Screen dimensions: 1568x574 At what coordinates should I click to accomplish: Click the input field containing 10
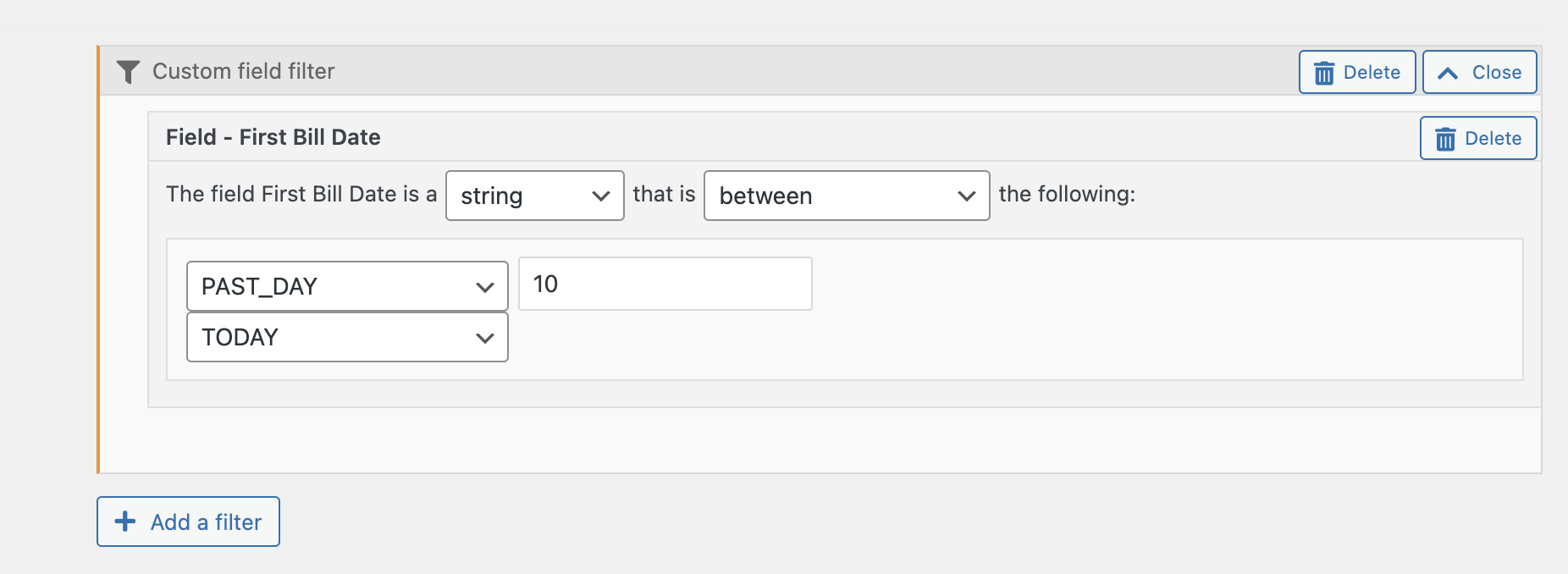click(x=665, y=284)
